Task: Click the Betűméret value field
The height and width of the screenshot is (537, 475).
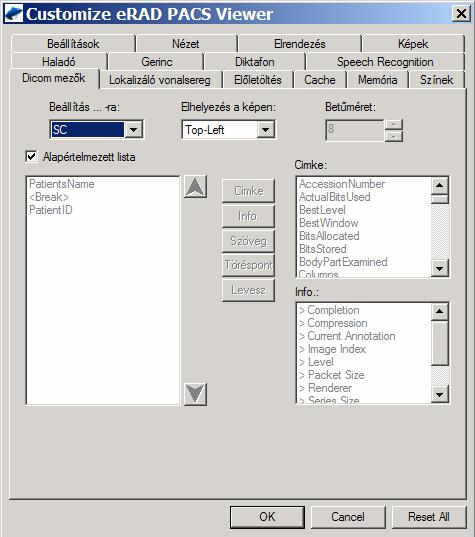Action: tap(355, 130)
